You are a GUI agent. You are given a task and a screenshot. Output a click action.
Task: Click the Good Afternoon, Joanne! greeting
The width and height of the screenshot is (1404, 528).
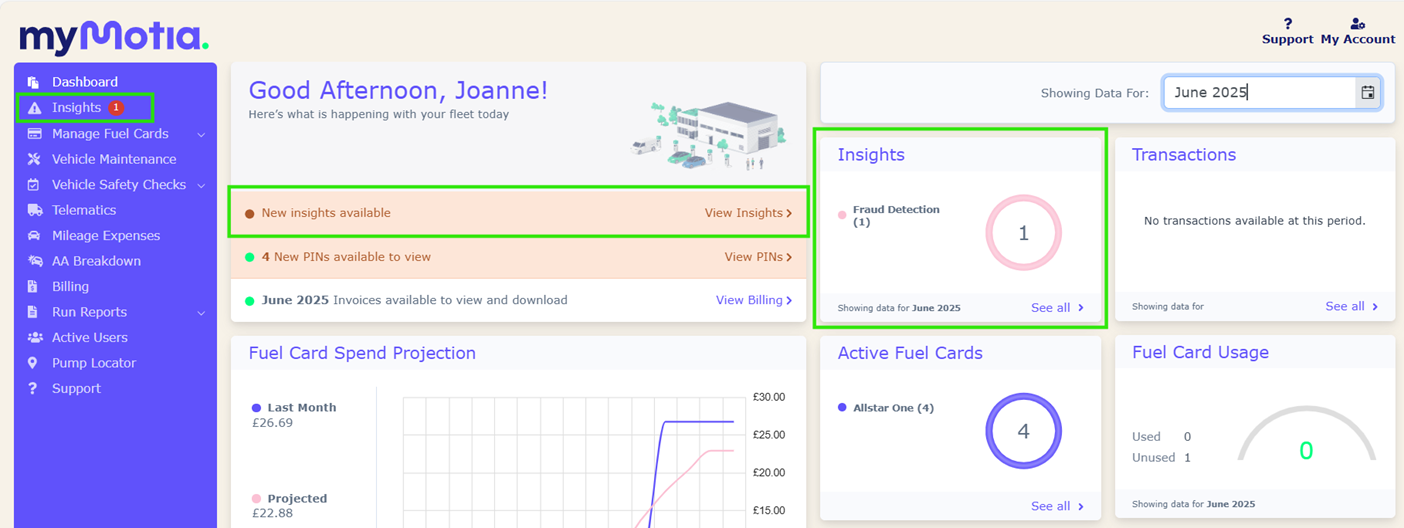(398, 91)
